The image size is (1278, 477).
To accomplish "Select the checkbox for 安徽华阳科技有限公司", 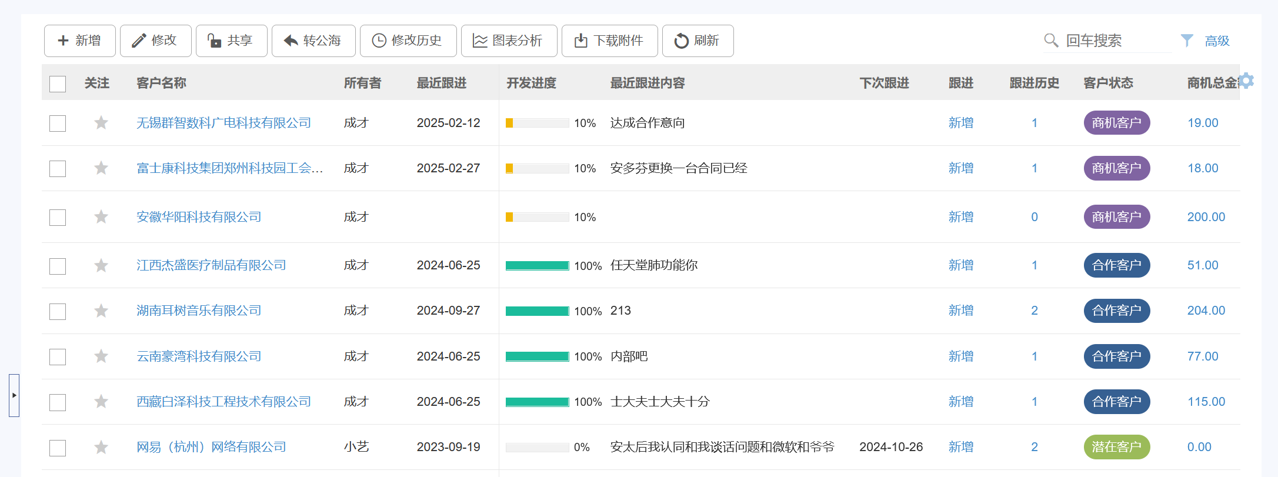I will click(x=58, y=217).
